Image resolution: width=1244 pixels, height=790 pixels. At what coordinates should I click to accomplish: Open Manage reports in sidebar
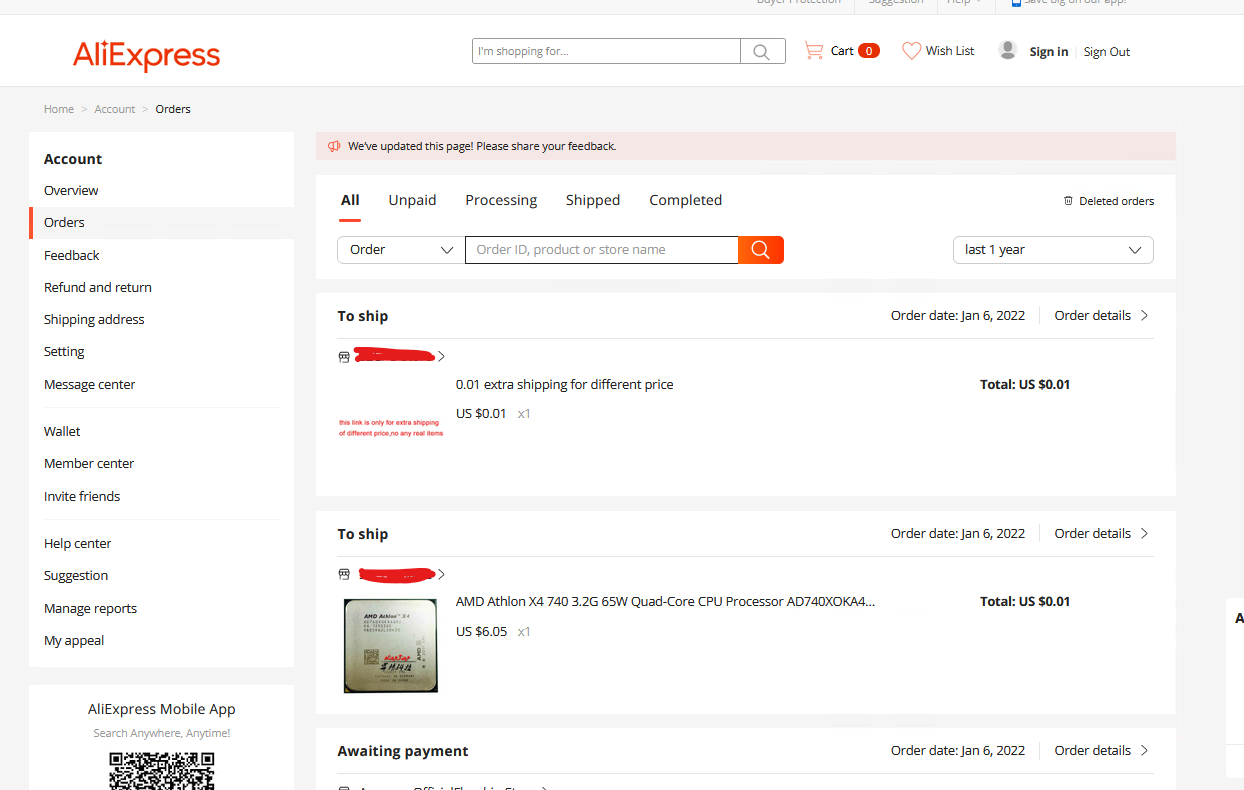[90, 608]
